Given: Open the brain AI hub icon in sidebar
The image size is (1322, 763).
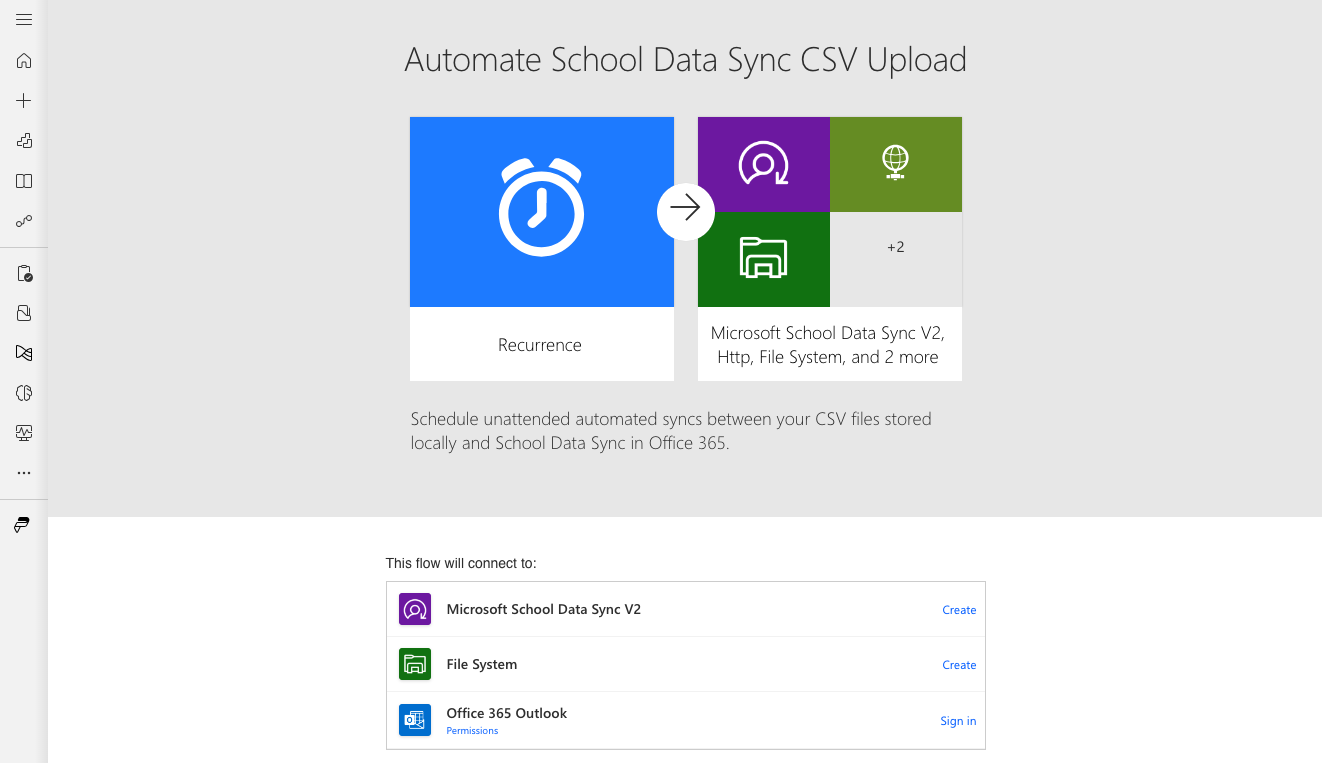Looking at the screenshot, I should point(24,393).
